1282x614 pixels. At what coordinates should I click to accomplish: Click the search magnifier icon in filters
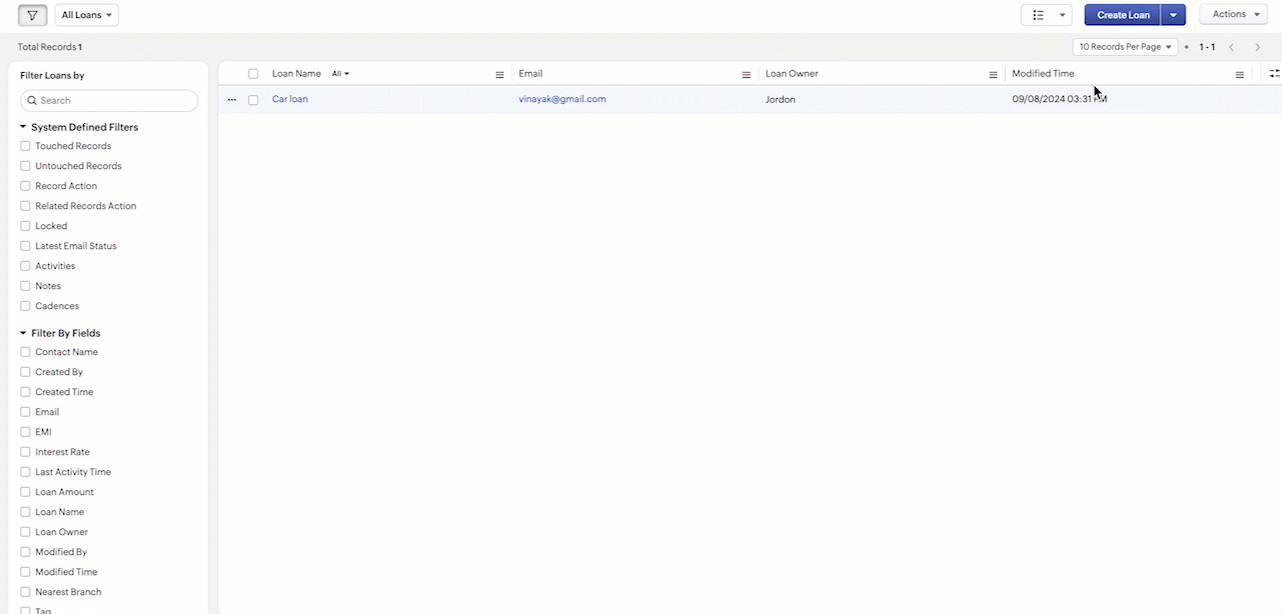pos(33,100)
